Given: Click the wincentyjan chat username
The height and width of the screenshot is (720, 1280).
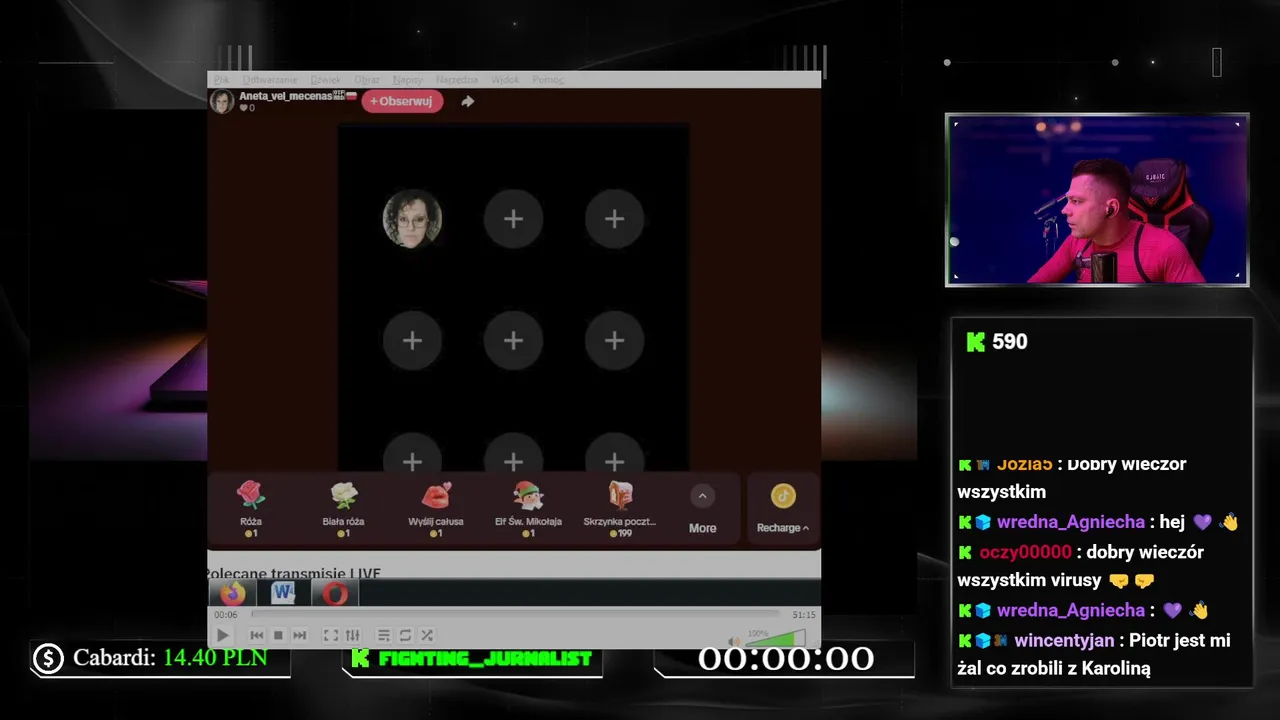Looking at the screenshot, I should (x=1064, y=640).
